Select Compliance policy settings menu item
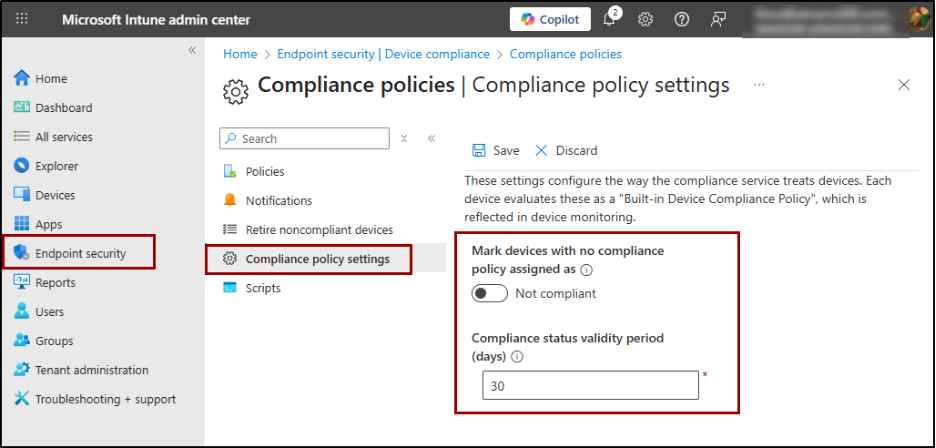Screen dimensions: 936x448 pyautogui.click(x=318, y=259)
